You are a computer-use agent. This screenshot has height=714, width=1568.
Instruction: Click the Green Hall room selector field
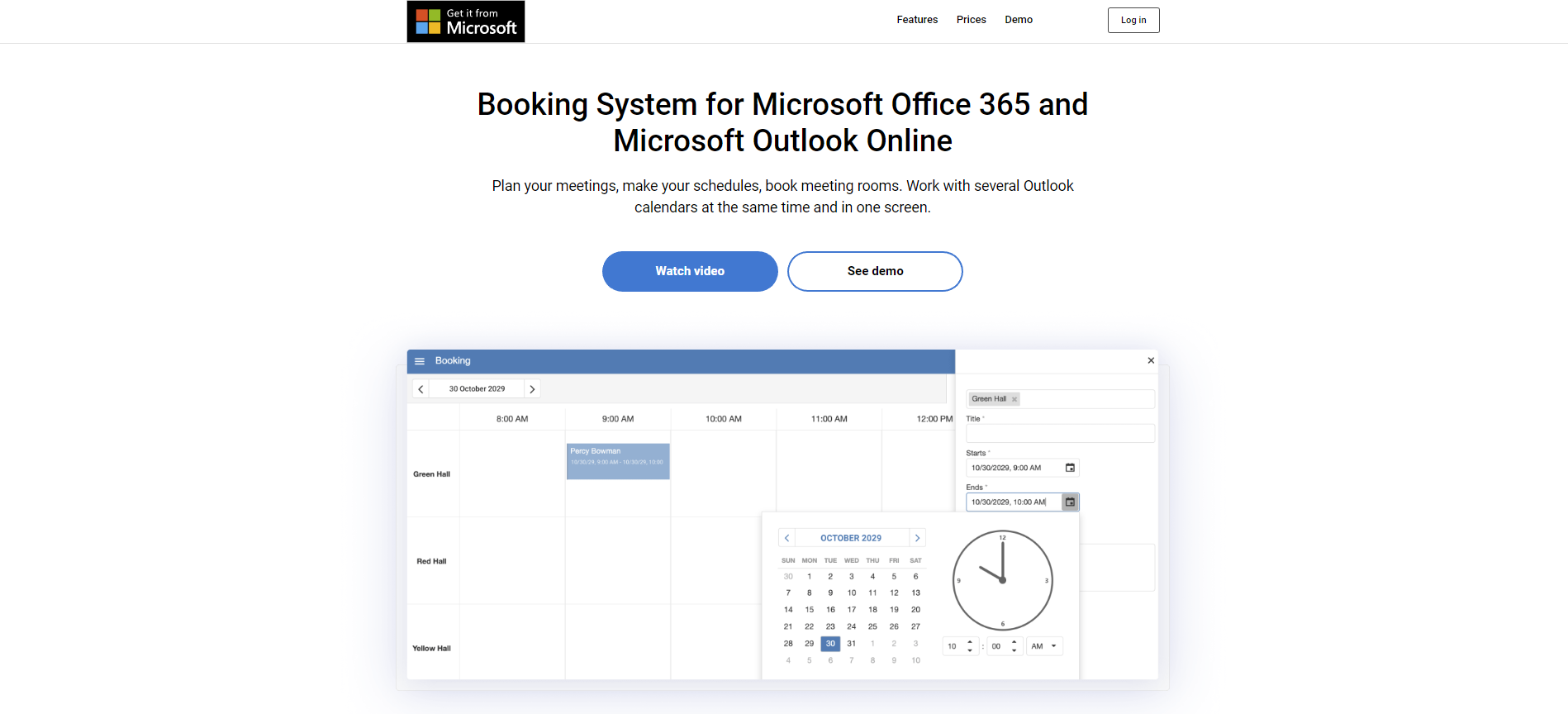coord(1060,399)
